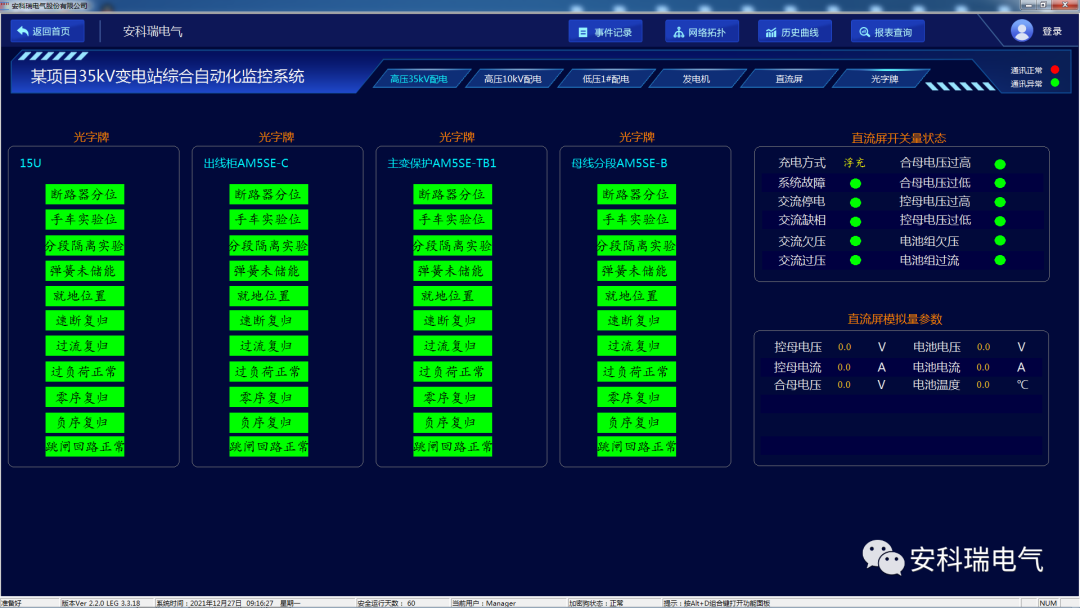Click 断路器分位 tile in 15U panel
This screenshot has width=1080, height=608.
(x=85, y=194)
